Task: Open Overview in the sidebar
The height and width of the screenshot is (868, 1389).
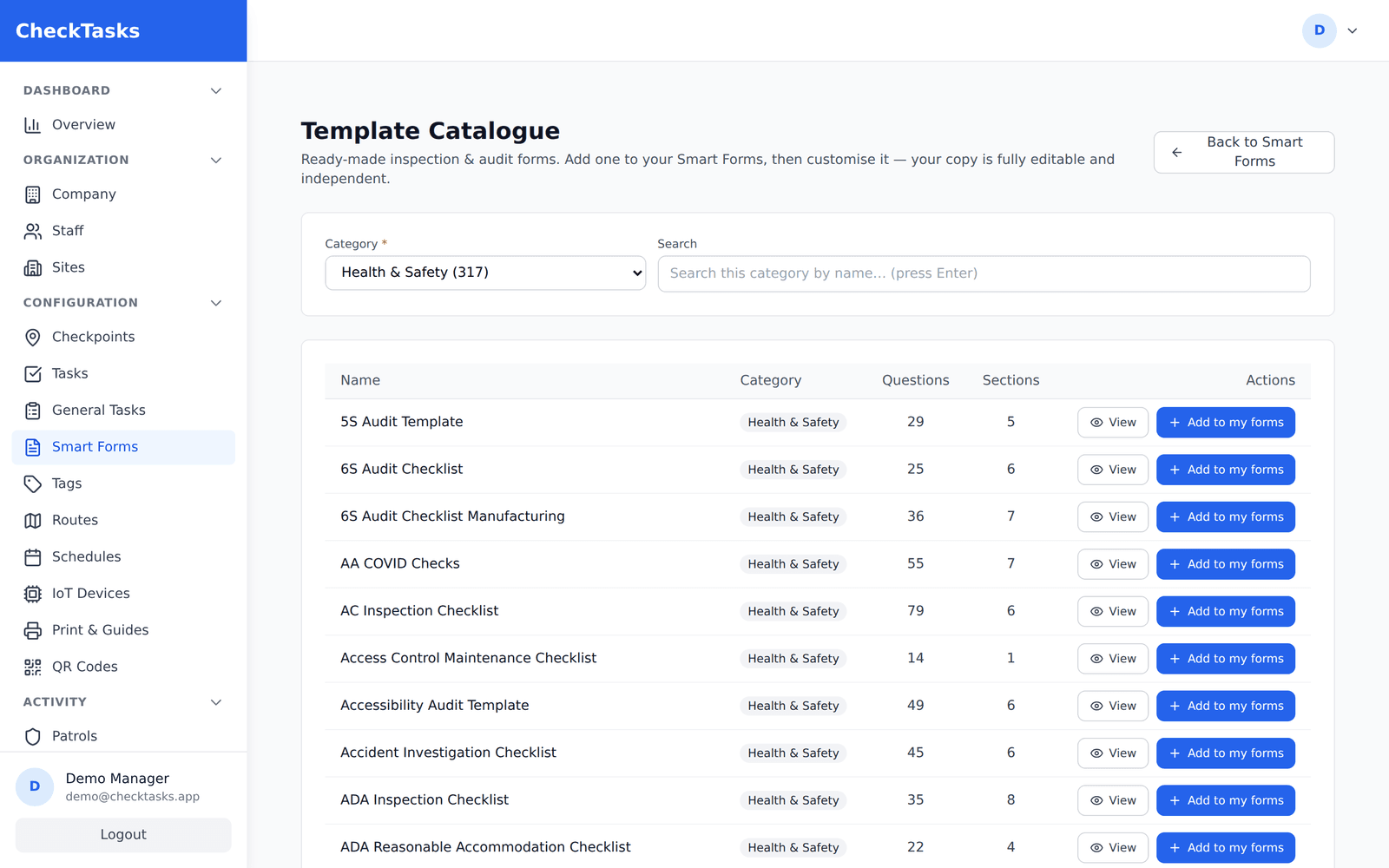Action: pyautogui.click(x=123, y=125)
